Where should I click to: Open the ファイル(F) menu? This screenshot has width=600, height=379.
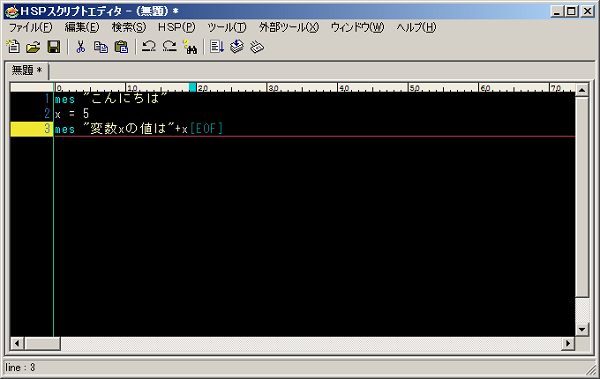coord(30,27)
